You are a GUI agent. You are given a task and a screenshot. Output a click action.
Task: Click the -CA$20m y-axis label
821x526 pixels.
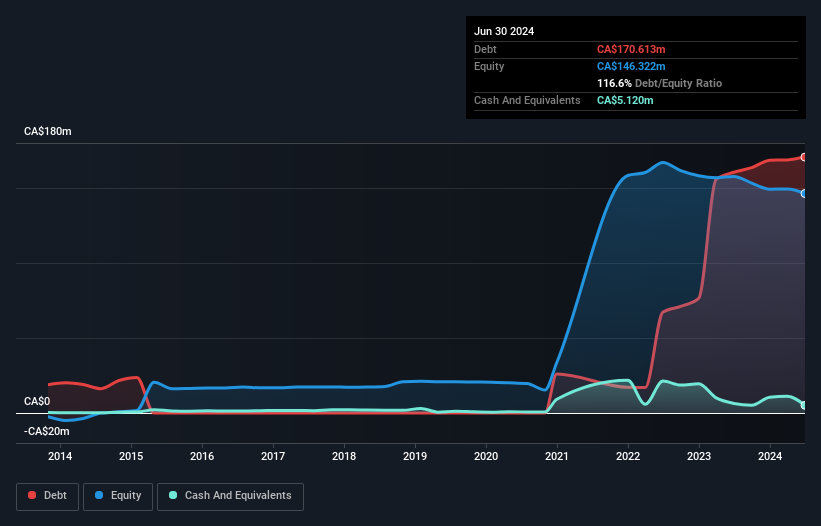47,431
